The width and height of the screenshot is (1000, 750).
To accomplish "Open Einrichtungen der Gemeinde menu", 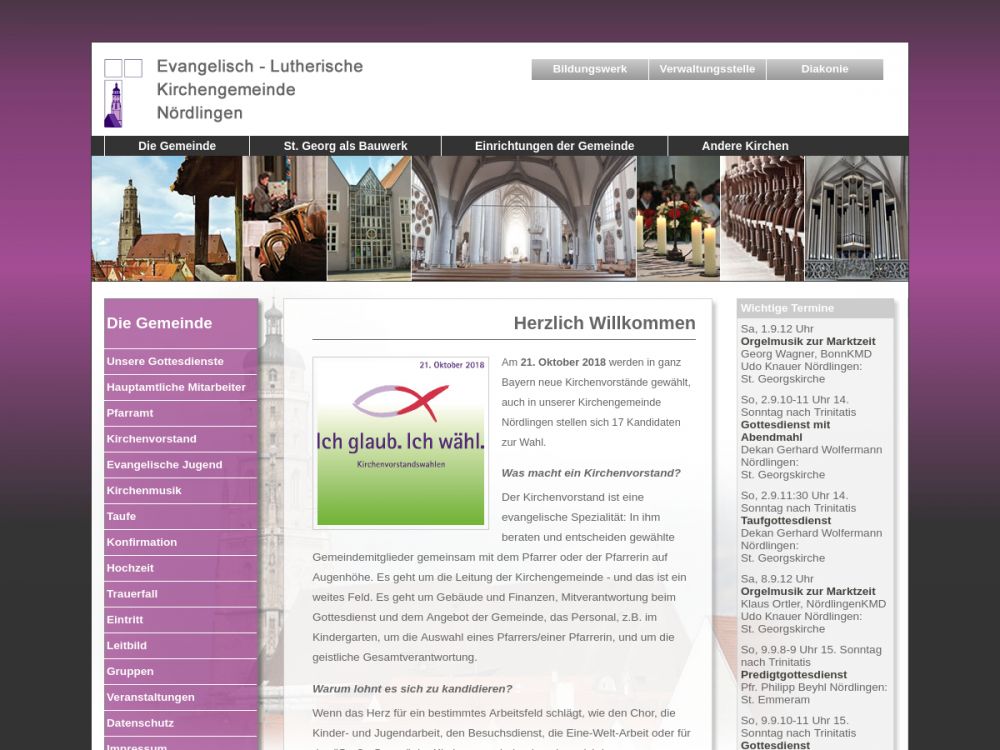I will point(554,146).
